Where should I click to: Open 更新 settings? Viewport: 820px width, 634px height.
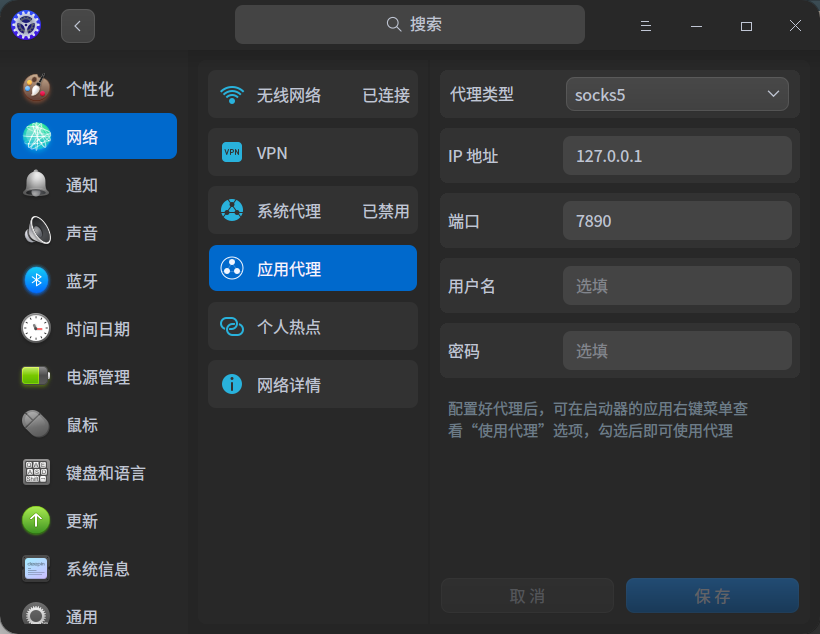click(94, 521)
